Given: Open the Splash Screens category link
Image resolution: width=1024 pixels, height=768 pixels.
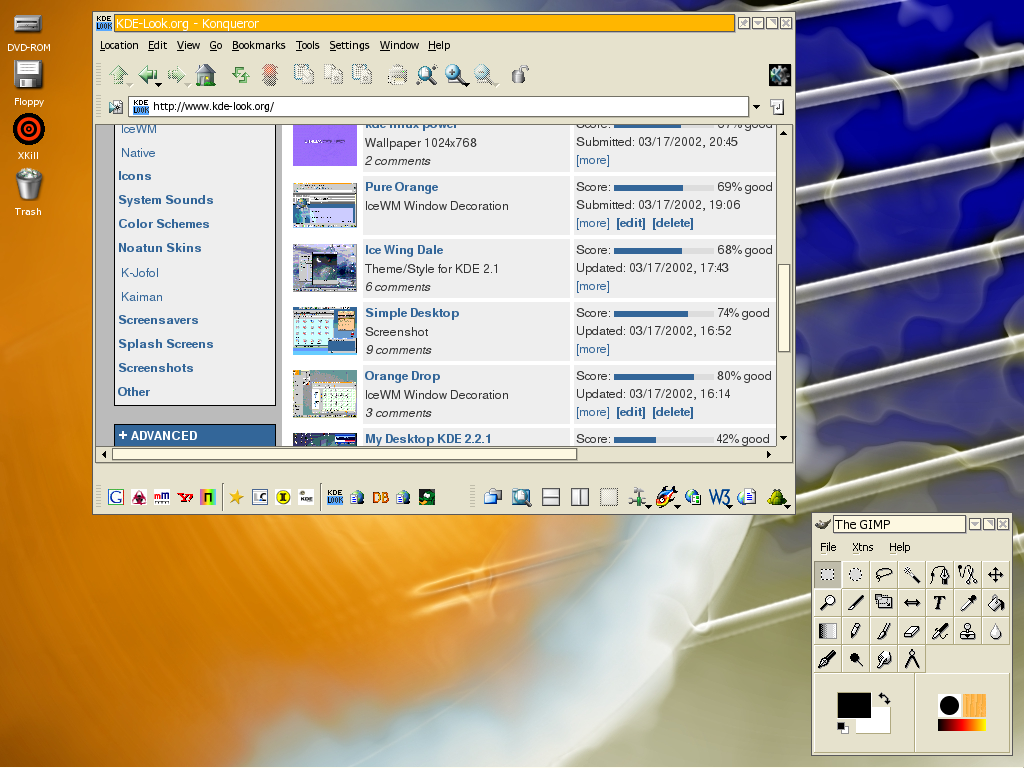Looking at the screenshot, I should (166, 344).
